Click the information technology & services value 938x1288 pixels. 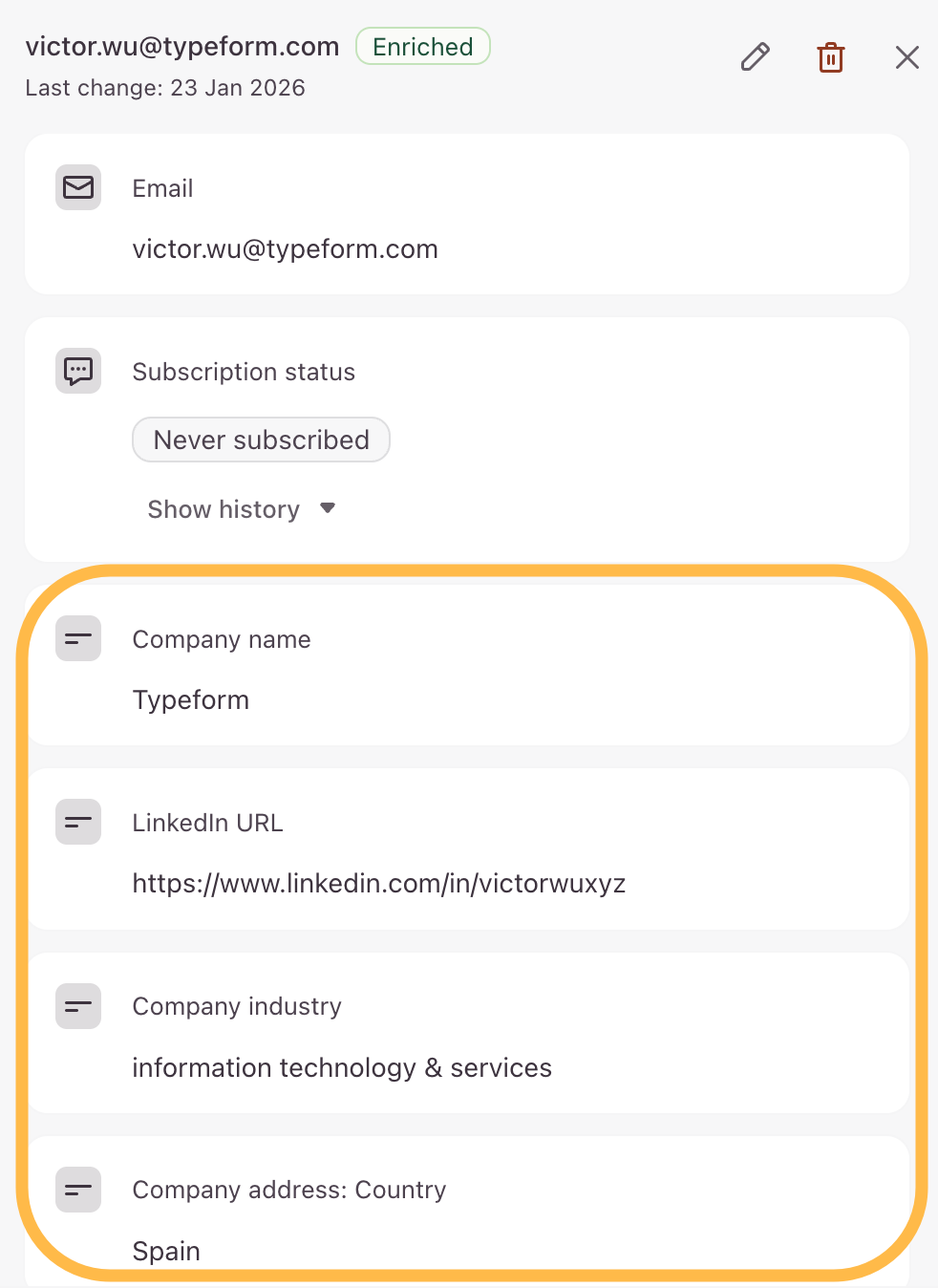tap(341, 1067)
